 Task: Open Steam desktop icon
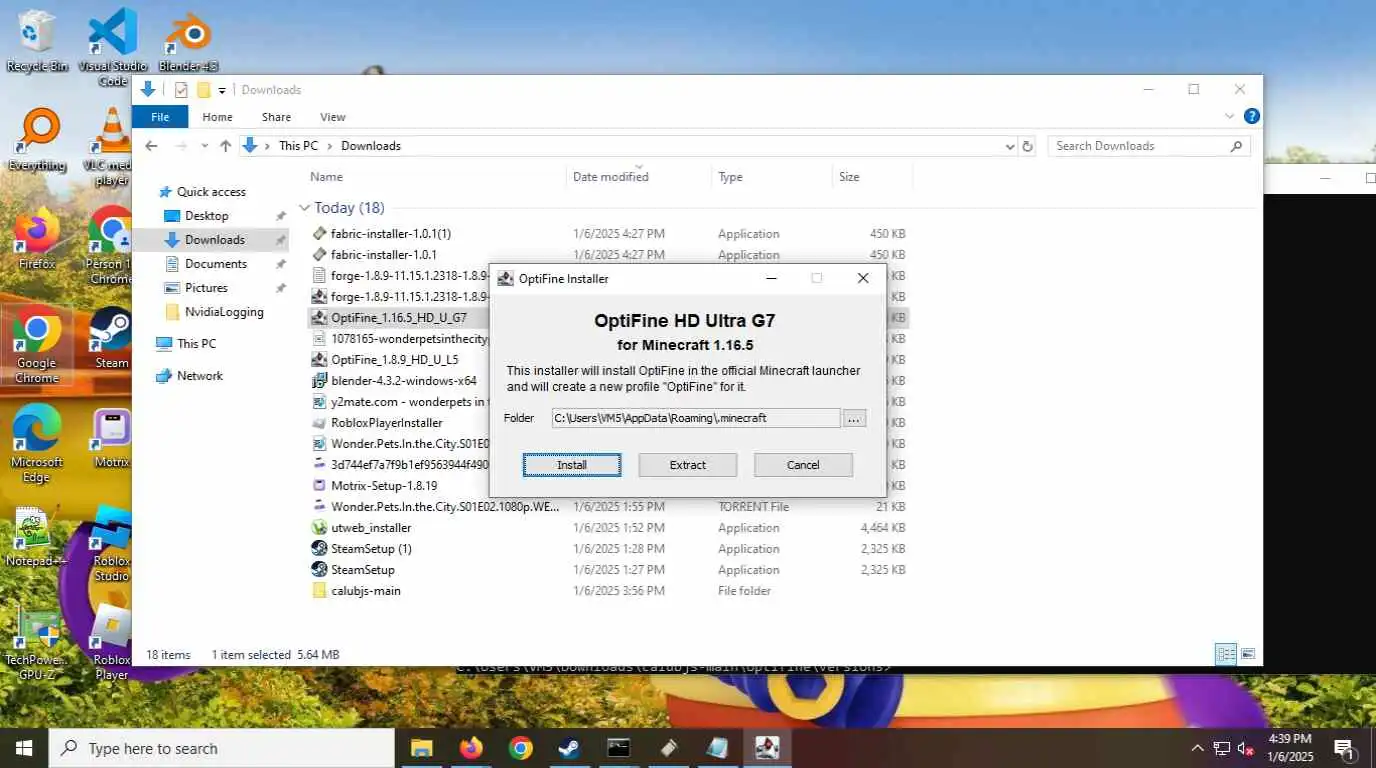point(112,340)
